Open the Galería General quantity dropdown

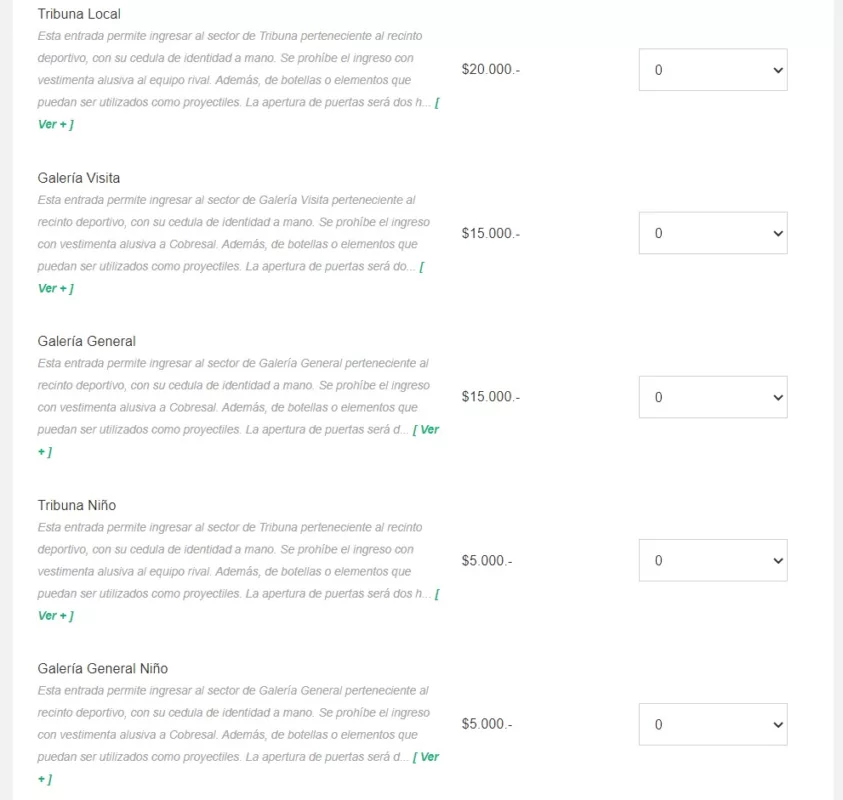pos(712,397)
